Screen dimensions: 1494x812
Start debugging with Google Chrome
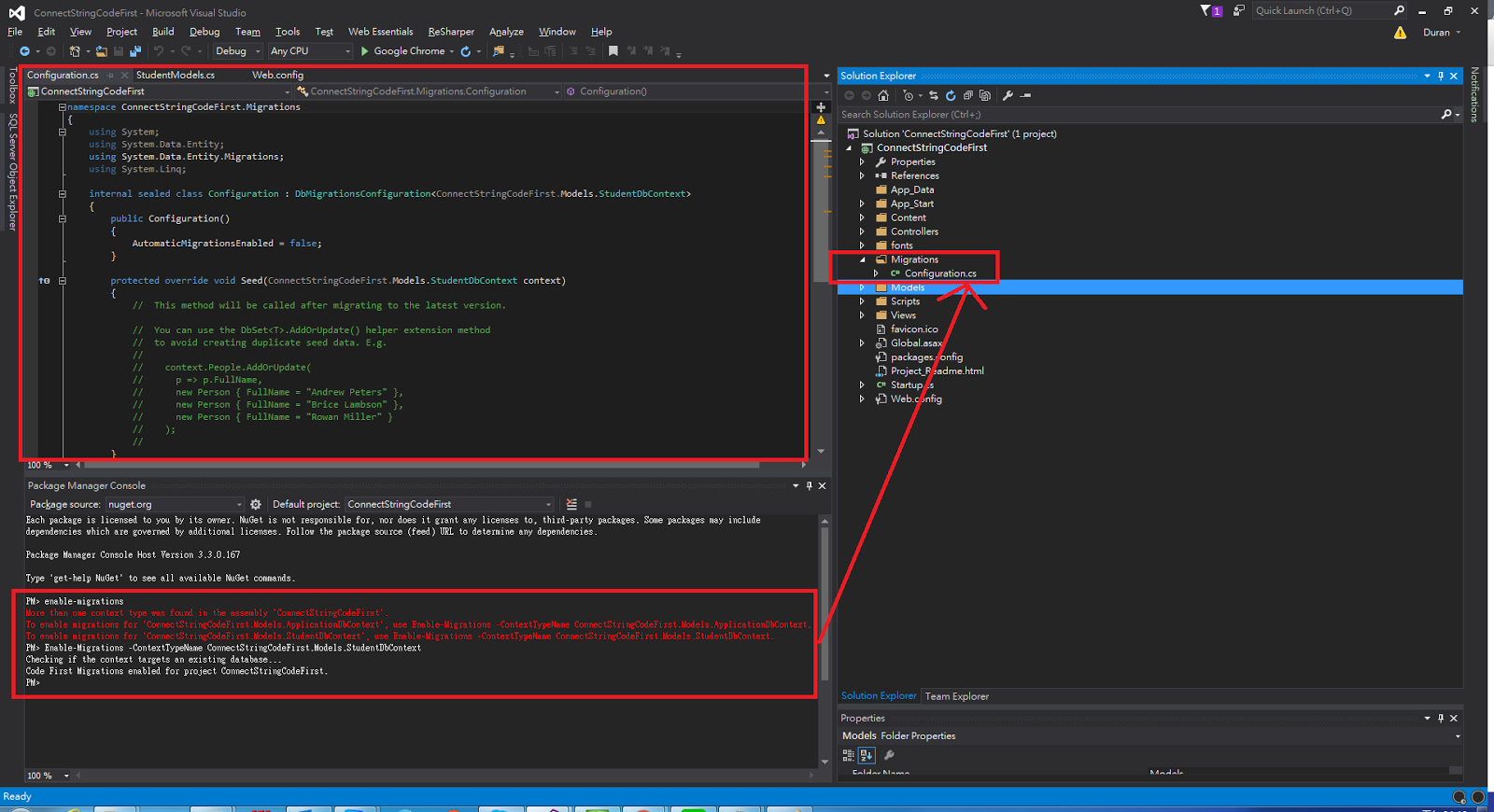pyautogui.click(x=402, y=51)
